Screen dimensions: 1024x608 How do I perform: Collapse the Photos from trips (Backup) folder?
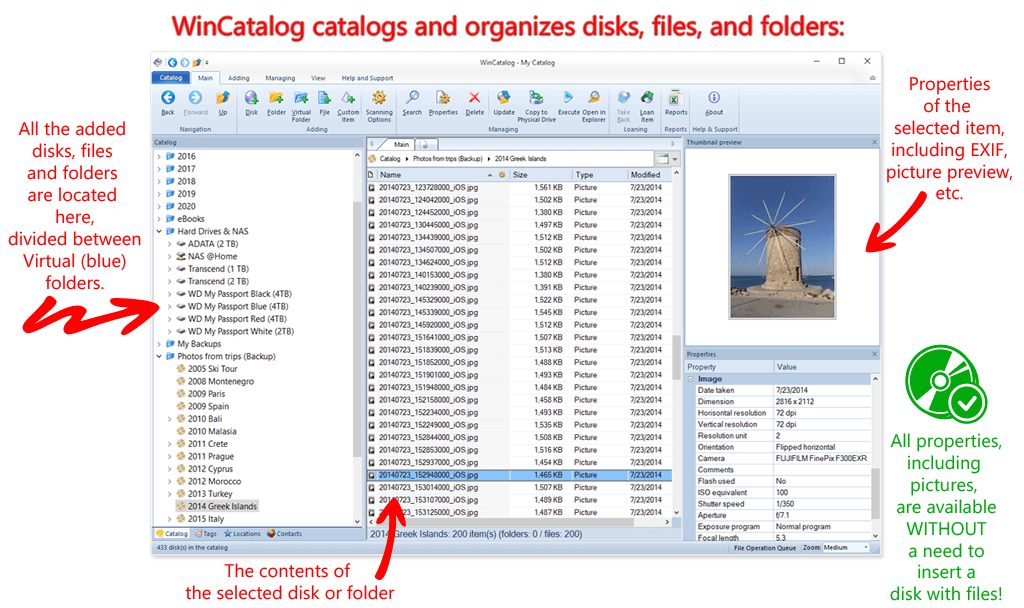160,356
